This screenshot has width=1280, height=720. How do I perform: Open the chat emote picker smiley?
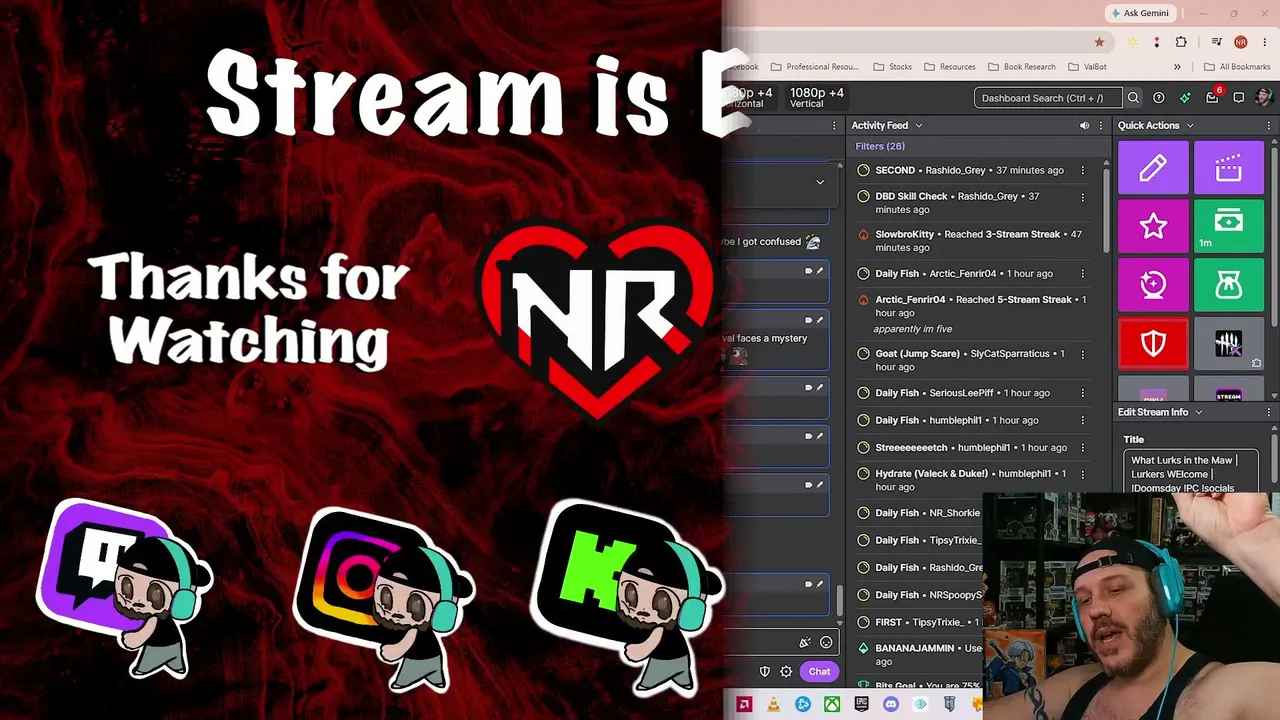click(x=826, y=643)
